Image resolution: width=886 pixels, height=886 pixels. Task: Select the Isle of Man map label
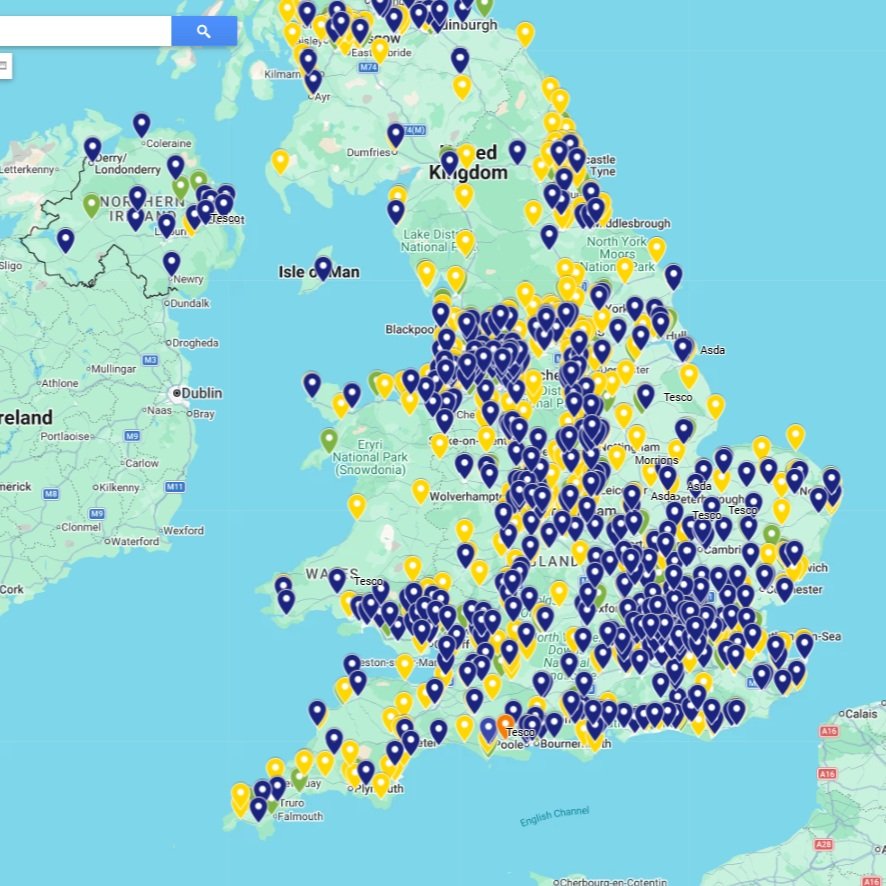click(319, 272)
